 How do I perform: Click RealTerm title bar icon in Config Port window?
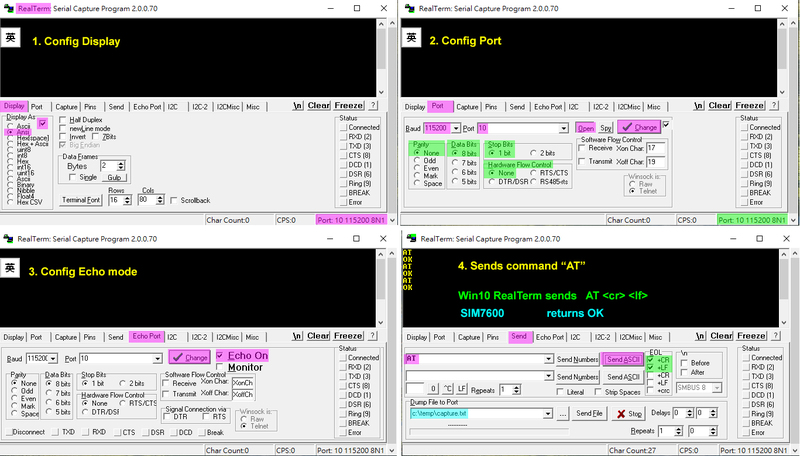pyautogui.click(x=409, y=8)
